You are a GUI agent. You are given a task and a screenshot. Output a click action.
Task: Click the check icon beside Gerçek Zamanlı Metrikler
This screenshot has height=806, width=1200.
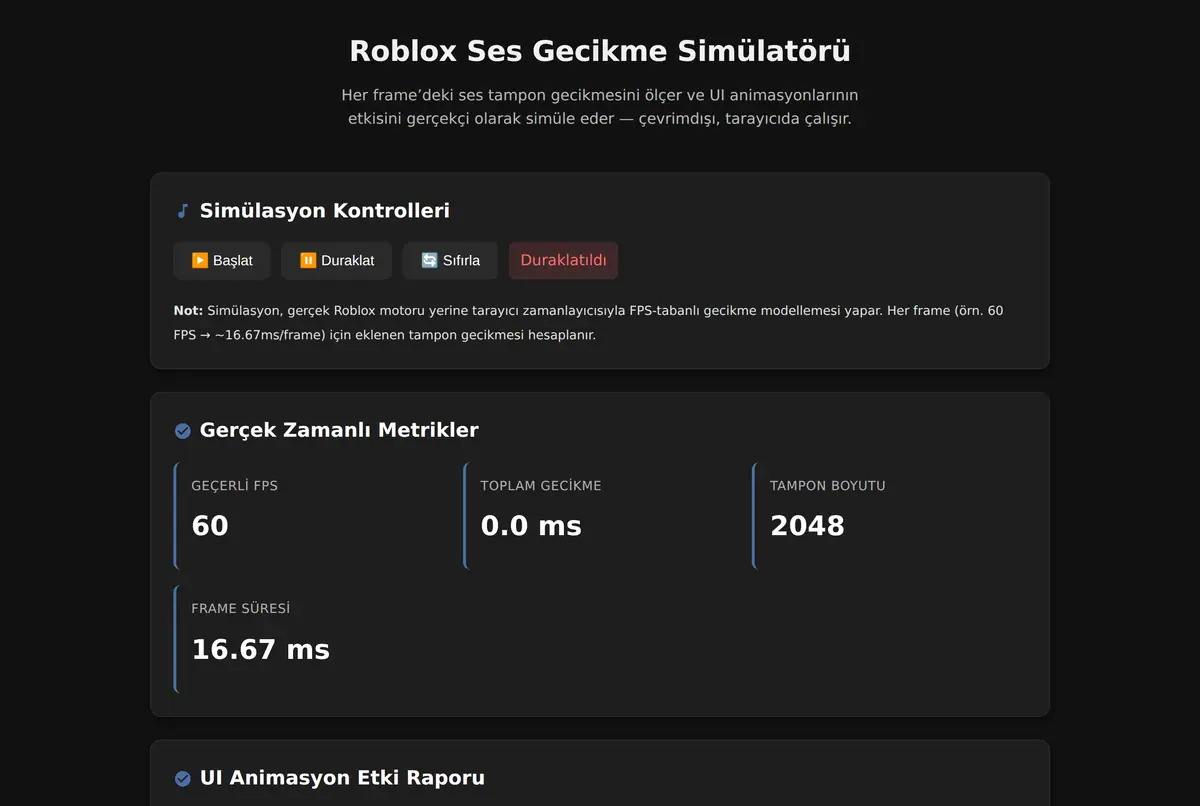point(183,431)
